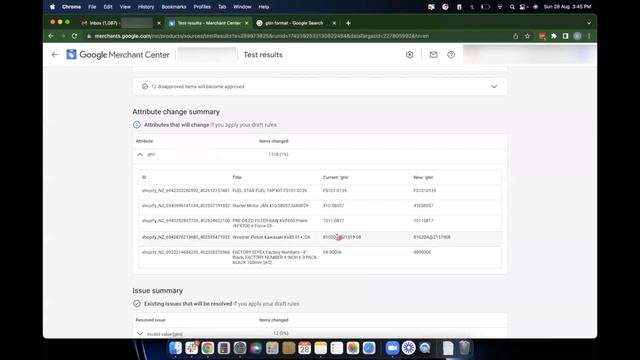Open Spotlight search in menu bar
640x360 pixels.
(512, 7)
